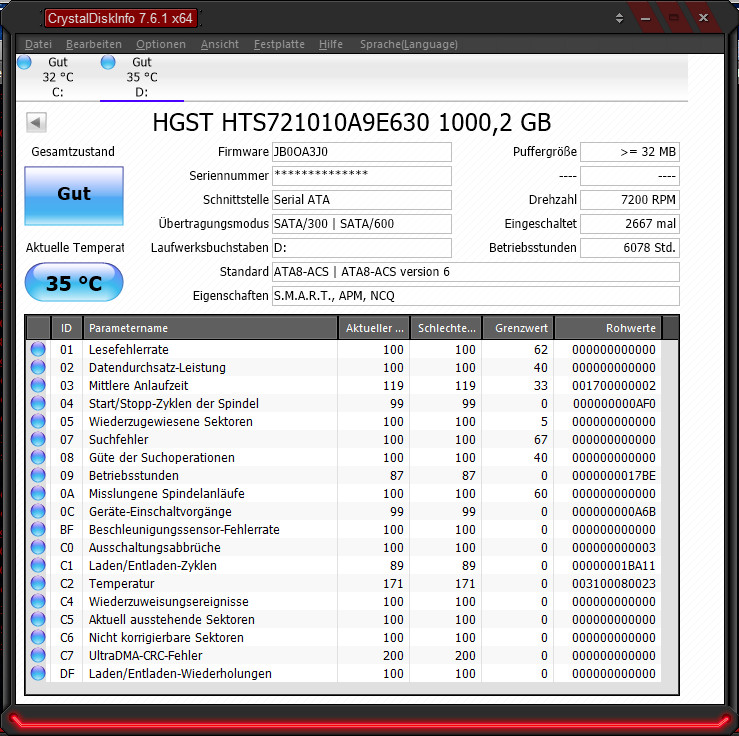
Task: Click the C: drive blue health orb
Action: coord(24,62)
